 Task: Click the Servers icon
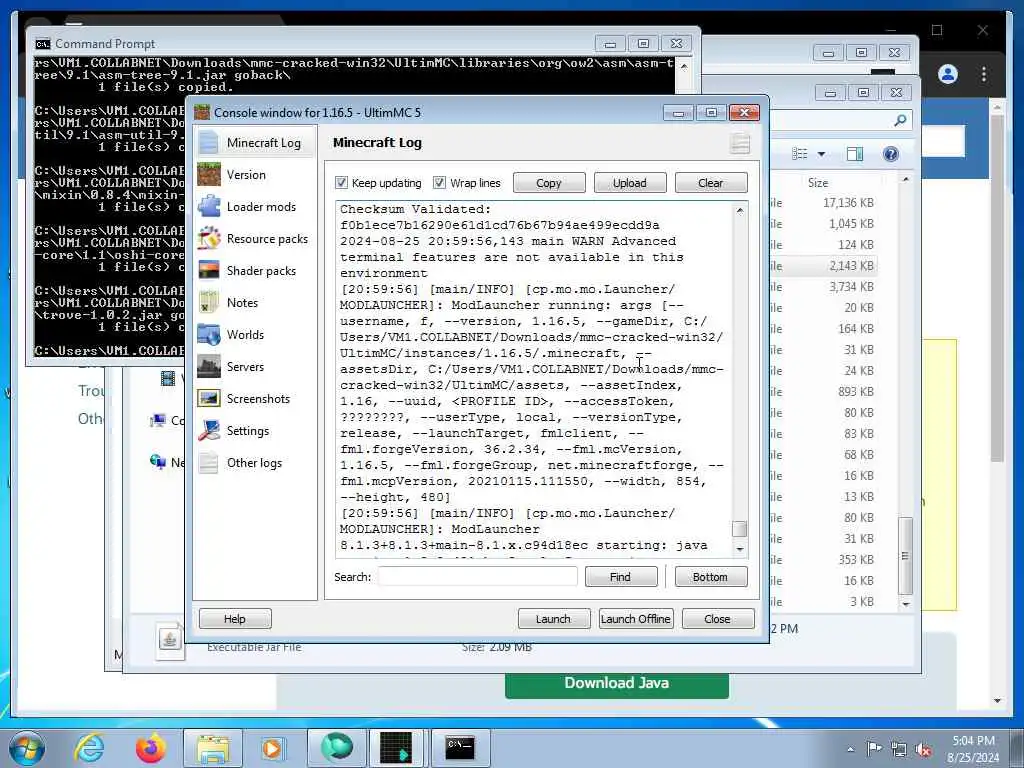208,366
